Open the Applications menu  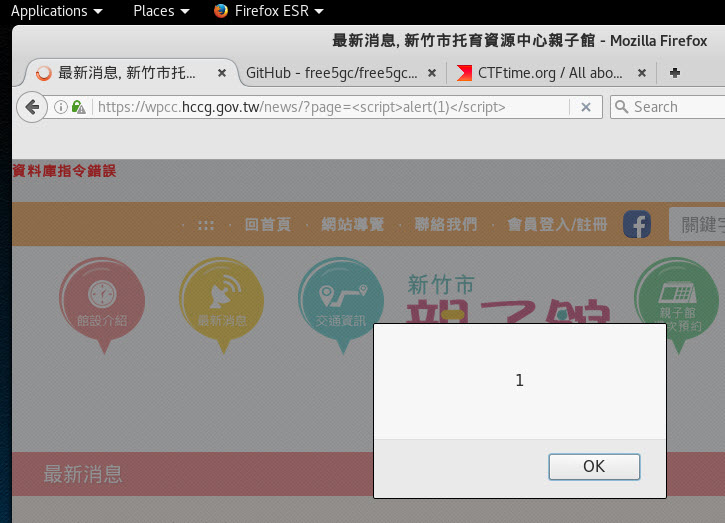pos(56,11)
